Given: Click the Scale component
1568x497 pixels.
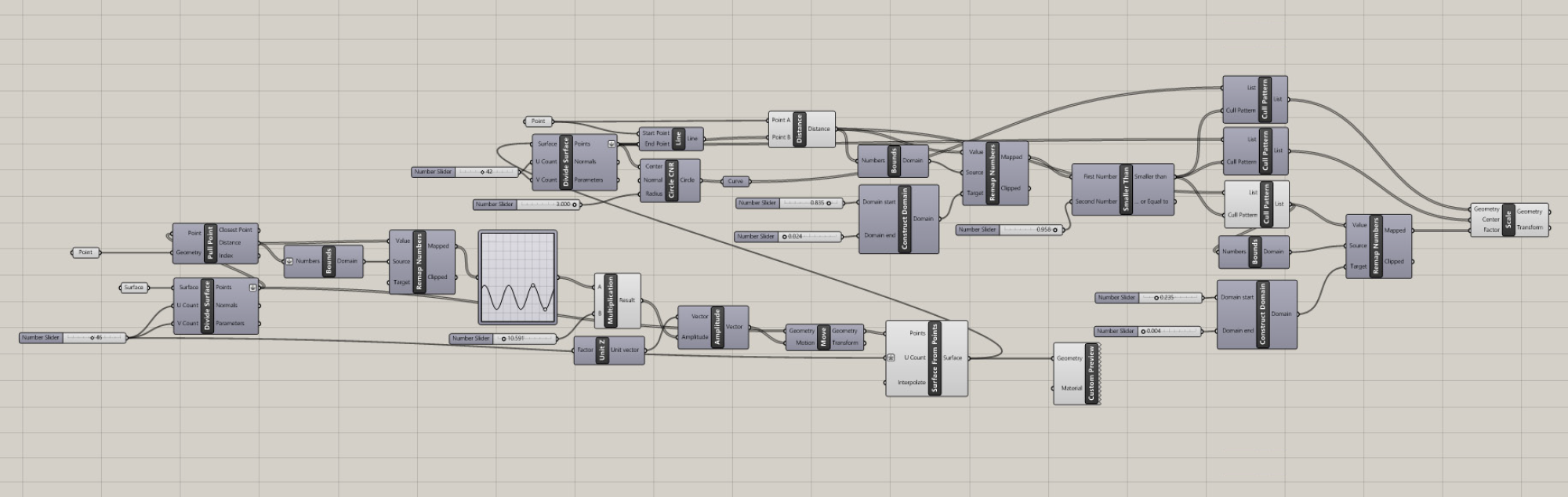Looking at the screenshot, I should [x=1508, y=219].
